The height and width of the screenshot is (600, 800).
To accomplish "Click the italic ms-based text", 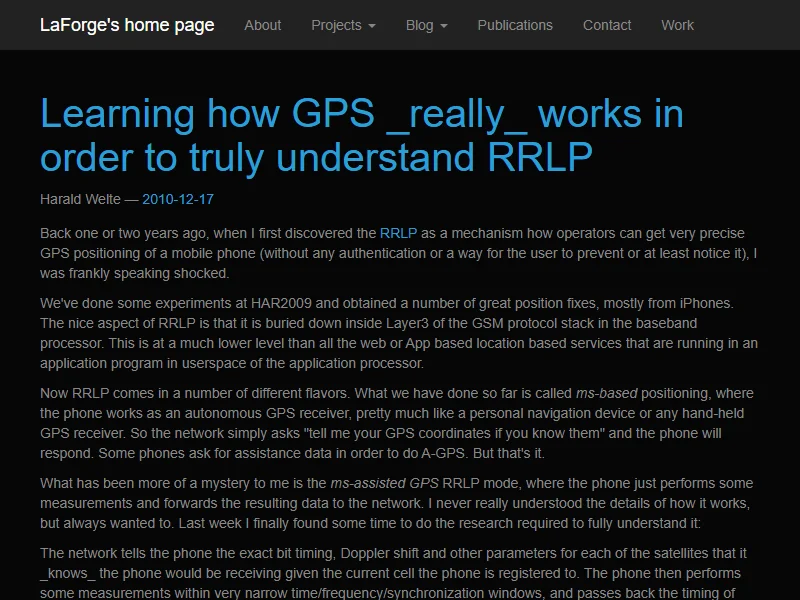I will 607,393.
